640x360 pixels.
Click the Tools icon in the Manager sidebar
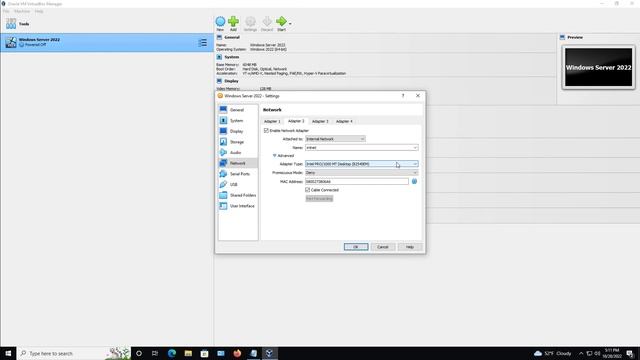[x=11, y=24]
